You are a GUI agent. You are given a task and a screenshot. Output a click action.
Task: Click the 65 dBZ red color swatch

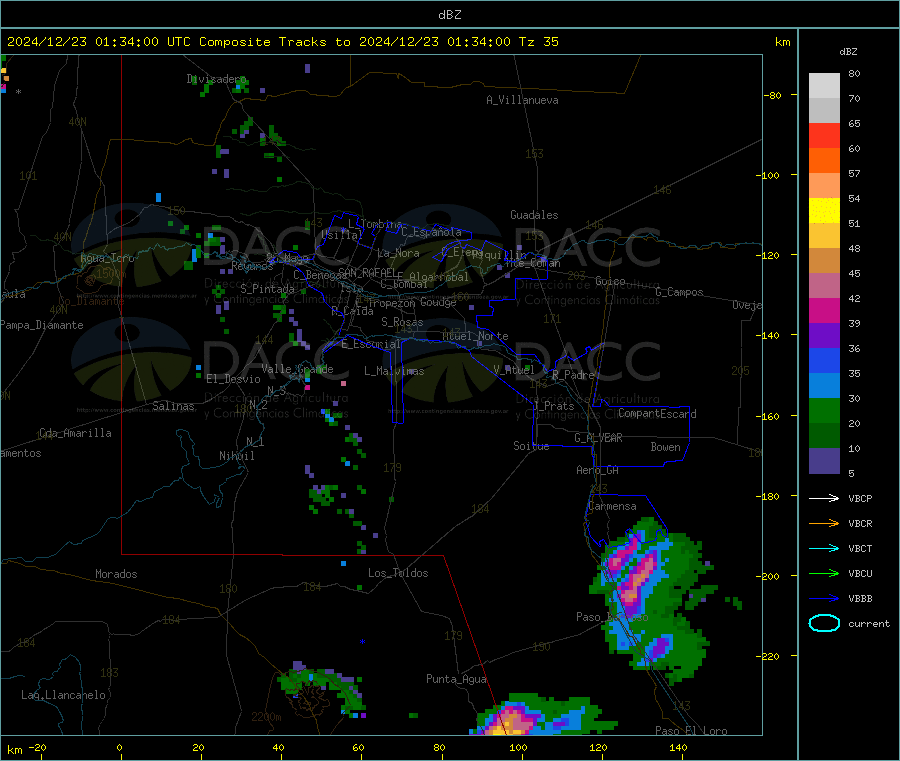(x=824, y=135)
